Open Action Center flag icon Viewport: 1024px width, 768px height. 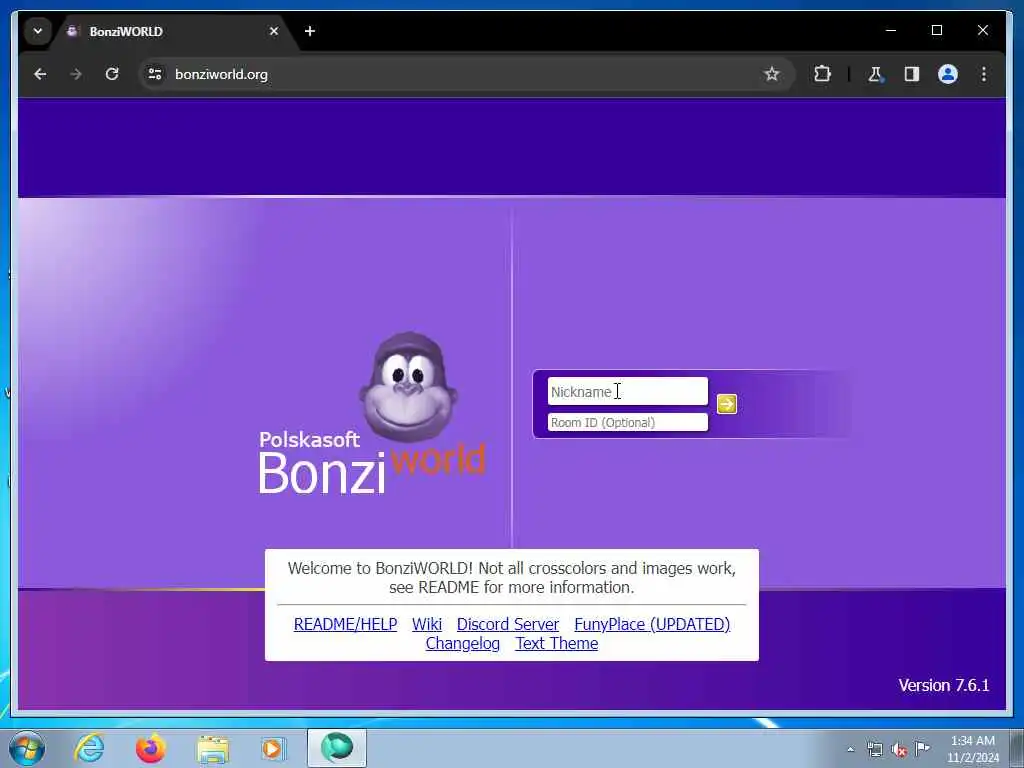tap(922, 748)
